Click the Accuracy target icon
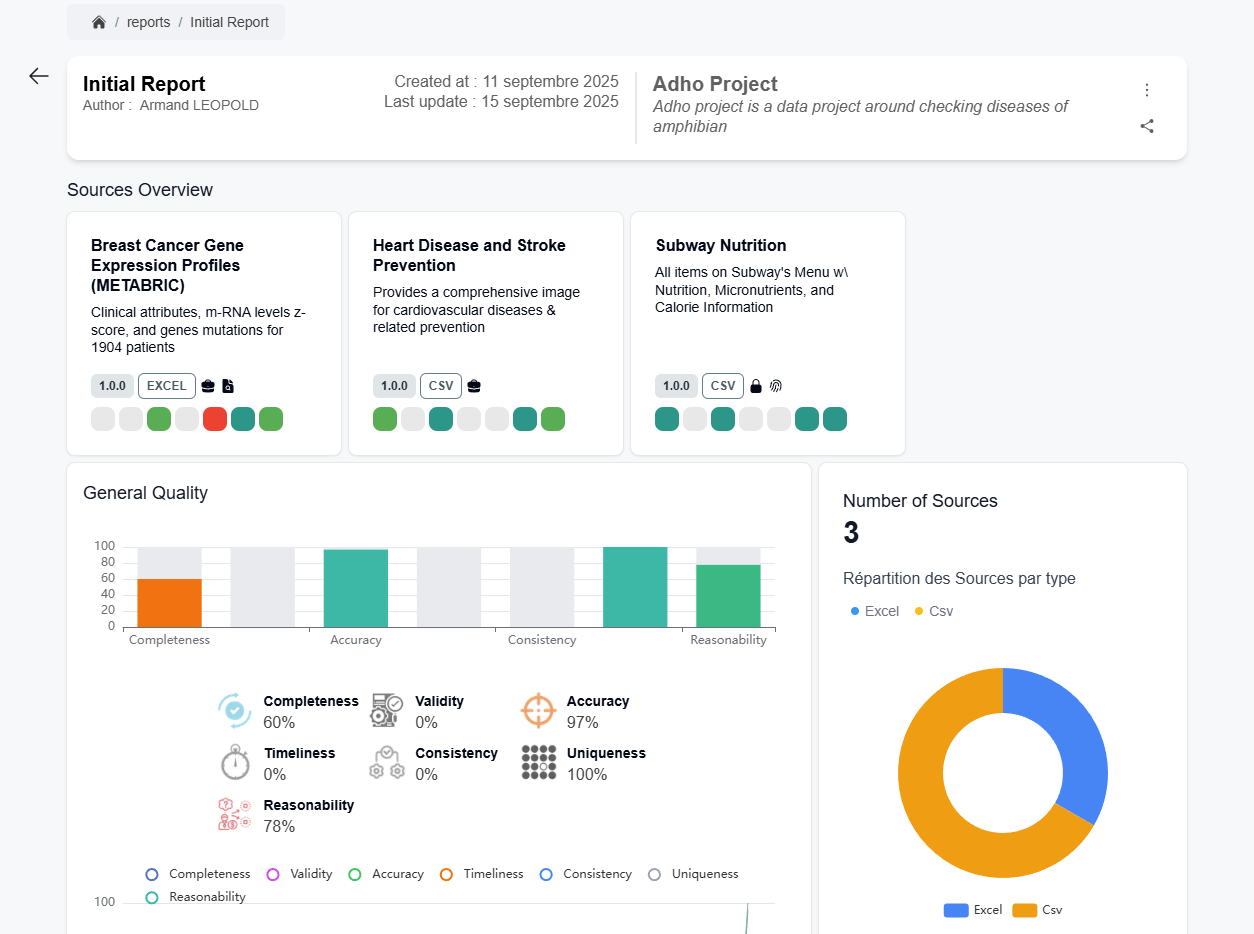The image size is (1254, 934). tap(538, 710)
